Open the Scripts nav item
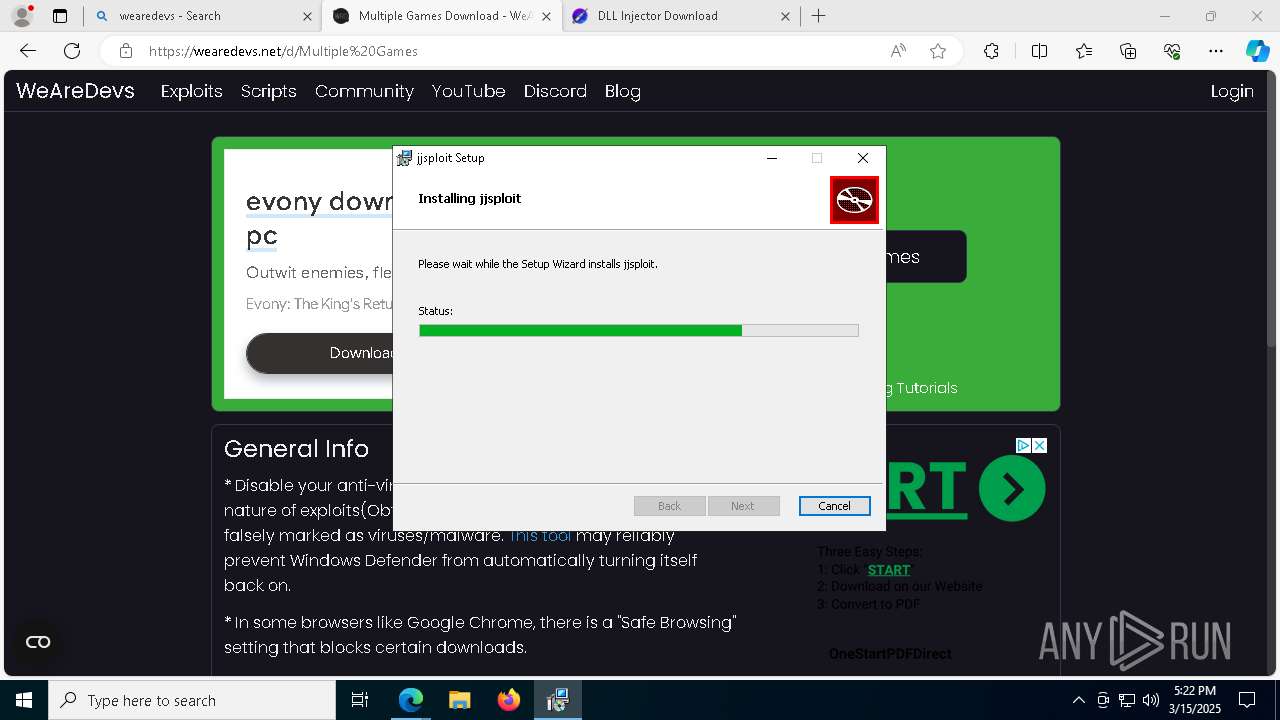The image size is (1280, 720). [268, 91]
